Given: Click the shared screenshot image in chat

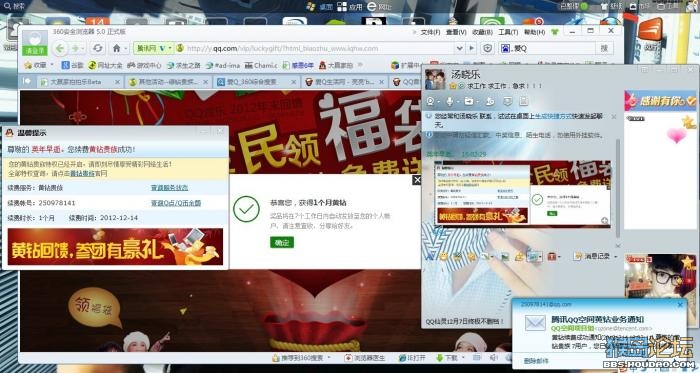Looking at the screenshot, I should (522, 194).
